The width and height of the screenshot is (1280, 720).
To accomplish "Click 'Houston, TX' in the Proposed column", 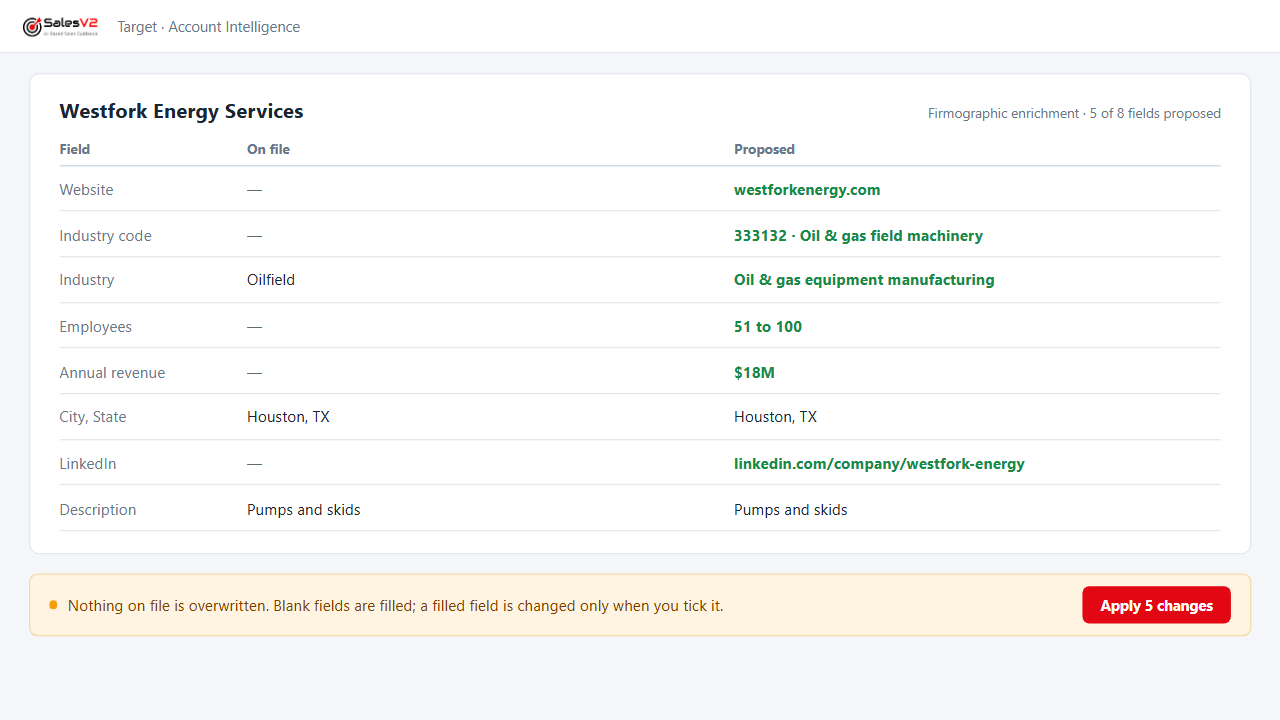I will pos(775,417).
